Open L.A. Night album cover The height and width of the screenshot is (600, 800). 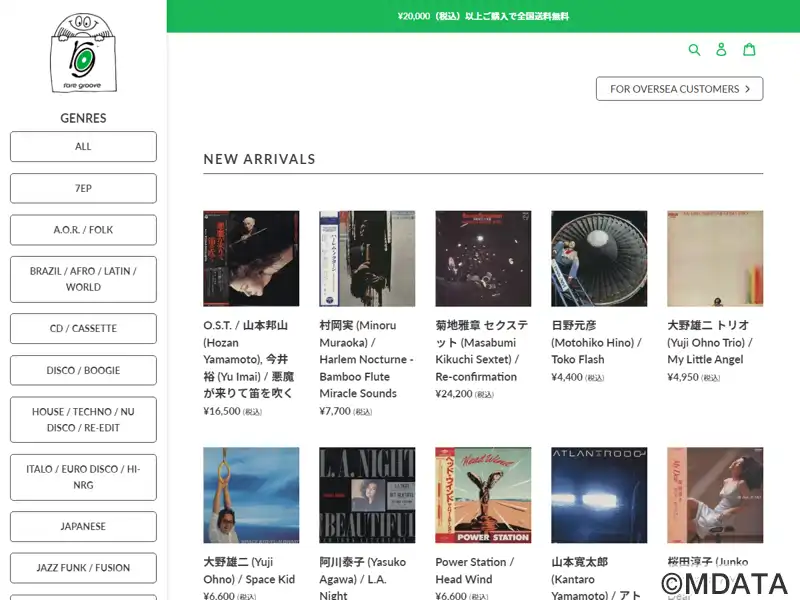point(367,495)
